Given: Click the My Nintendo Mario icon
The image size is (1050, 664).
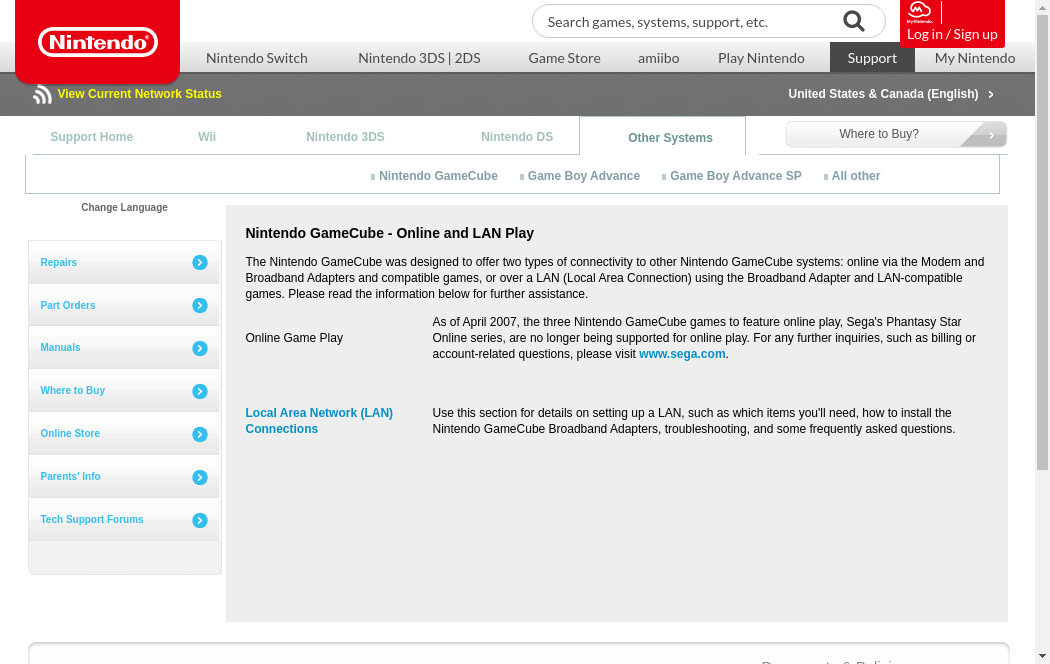Looking at the screenshot, I should [x=920, y=12].
